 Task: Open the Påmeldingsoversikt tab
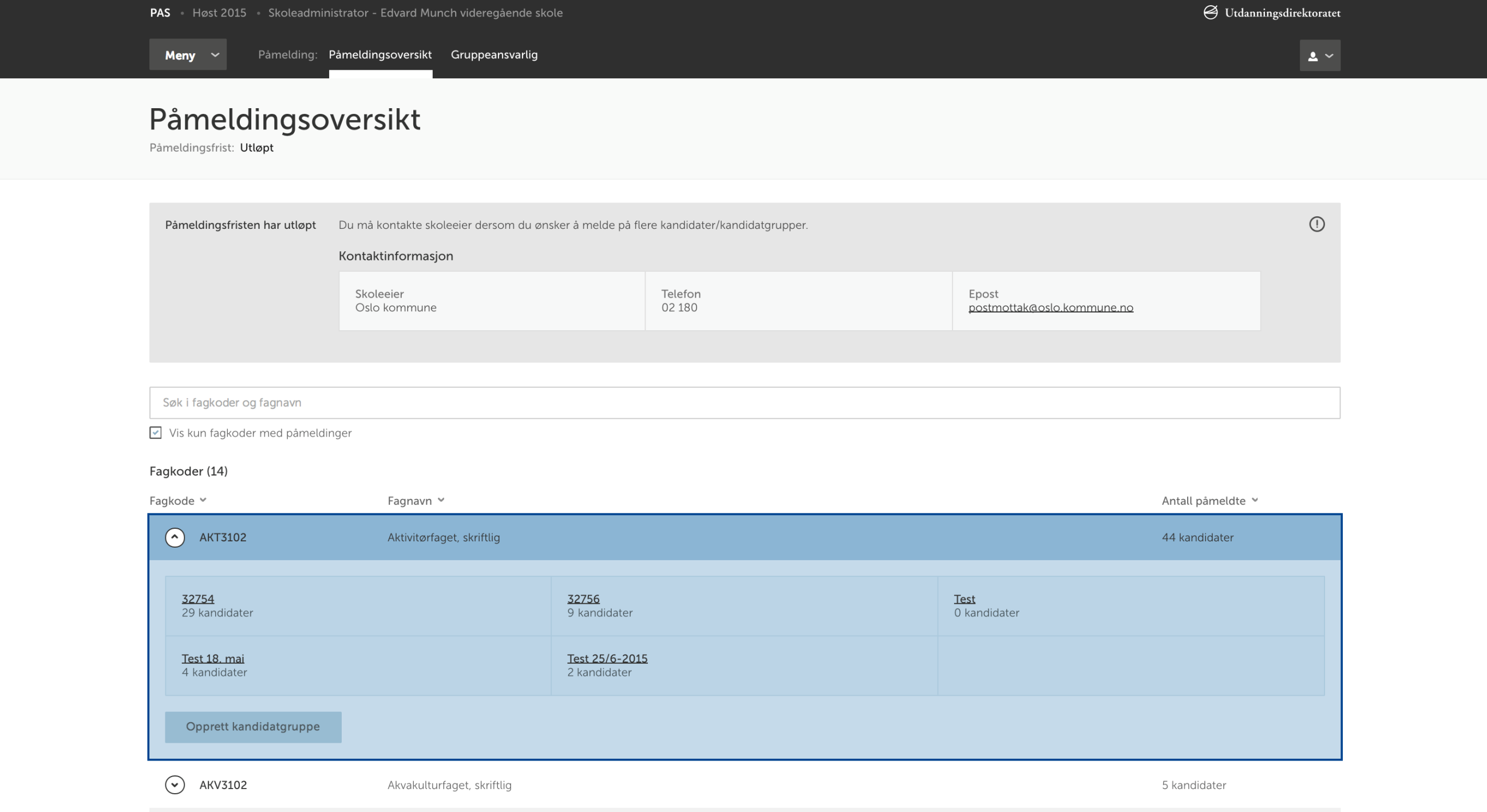[x=380, y=55]
